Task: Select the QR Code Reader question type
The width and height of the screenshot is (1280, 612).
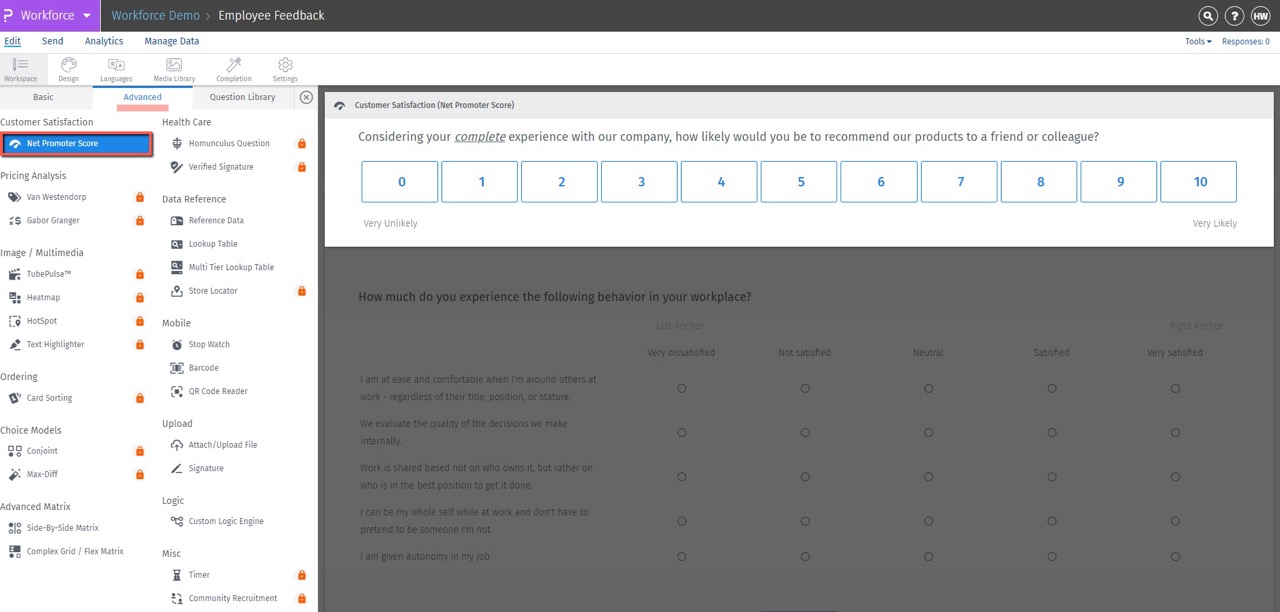Action: [x=218, y=391]
